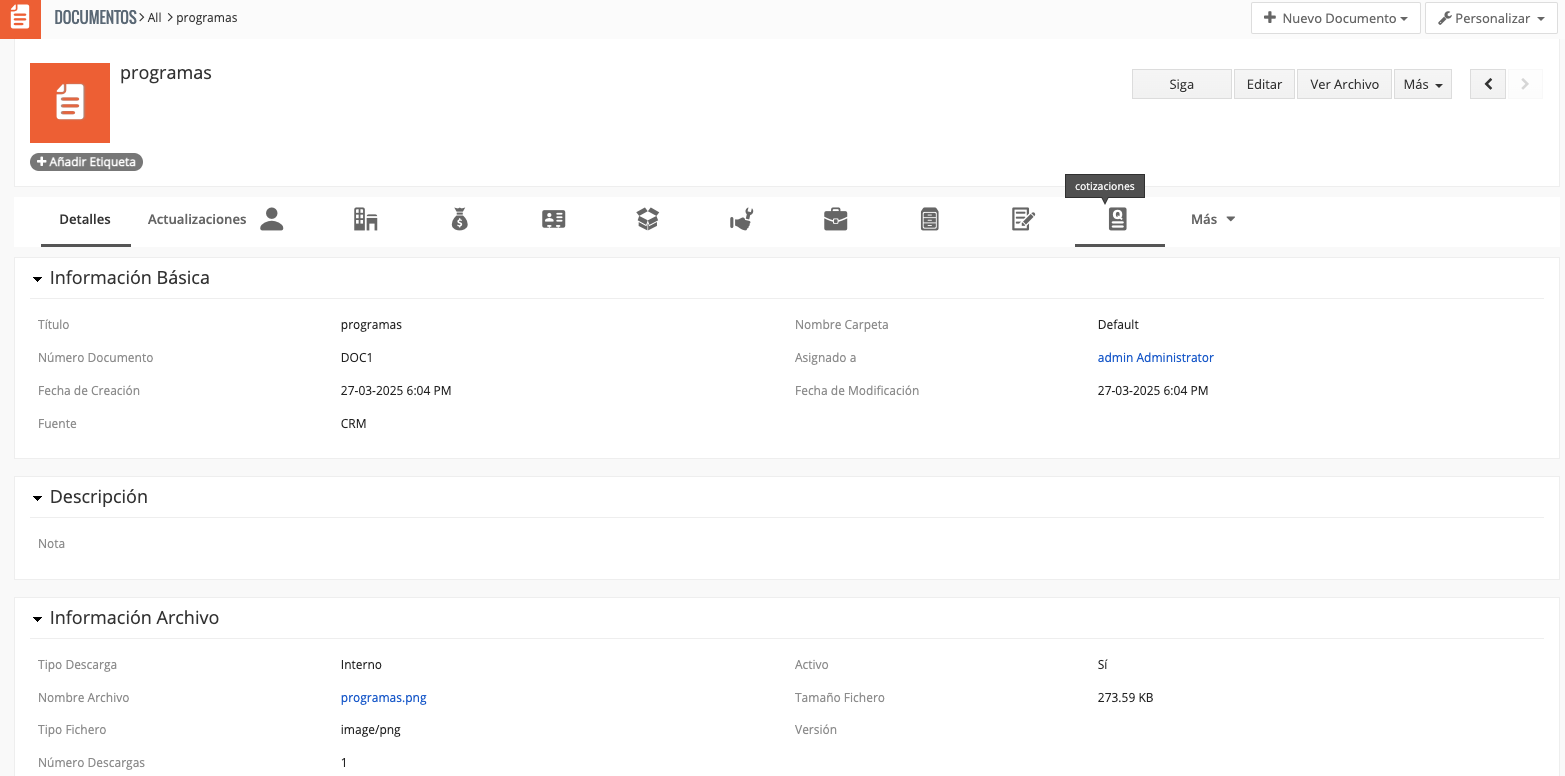1565x776 pixels.
Task: Open the file cabinet tab icon
Action: point(930,219)
